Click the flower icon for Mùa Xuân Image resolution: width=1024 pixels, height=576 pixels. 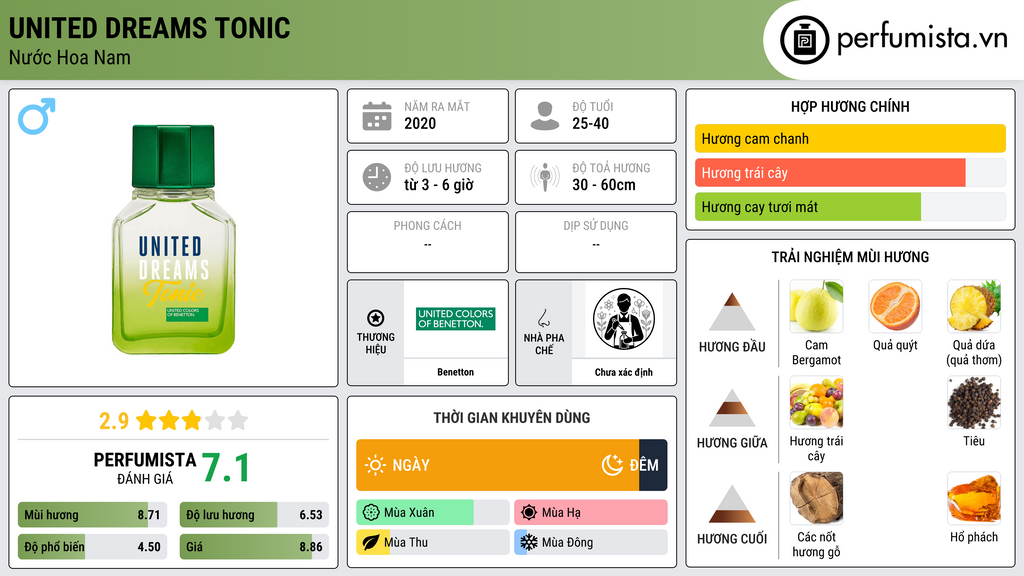(371, 513)
